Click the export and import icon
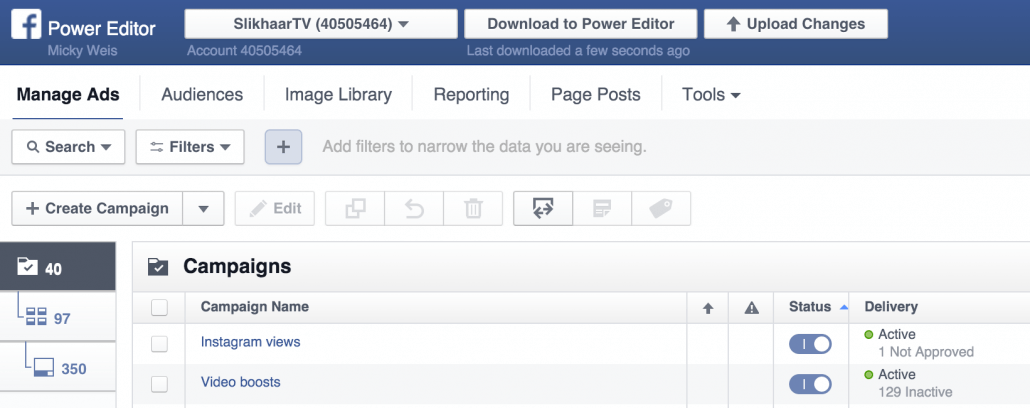Viewport: 1030px width, 408px height. click(543, 208)
